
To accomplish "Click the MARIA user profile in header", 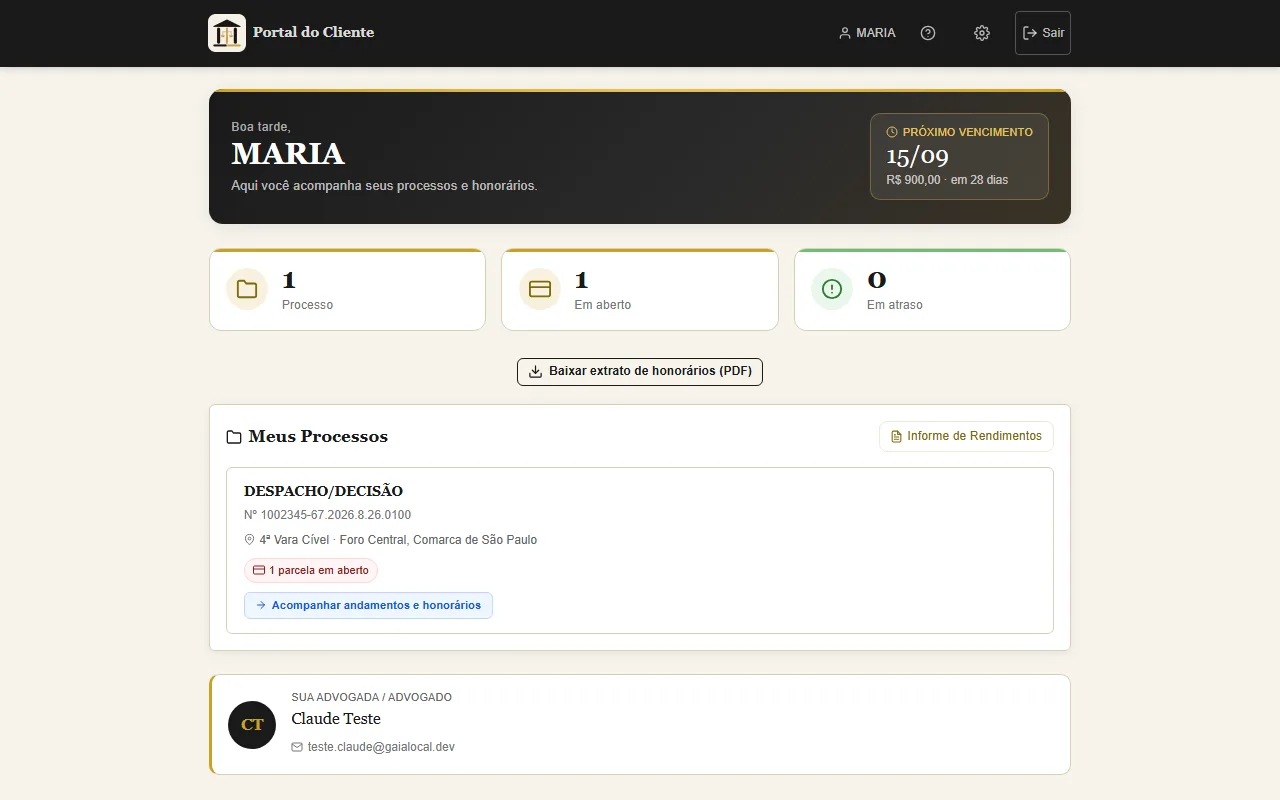I will 867,33.
